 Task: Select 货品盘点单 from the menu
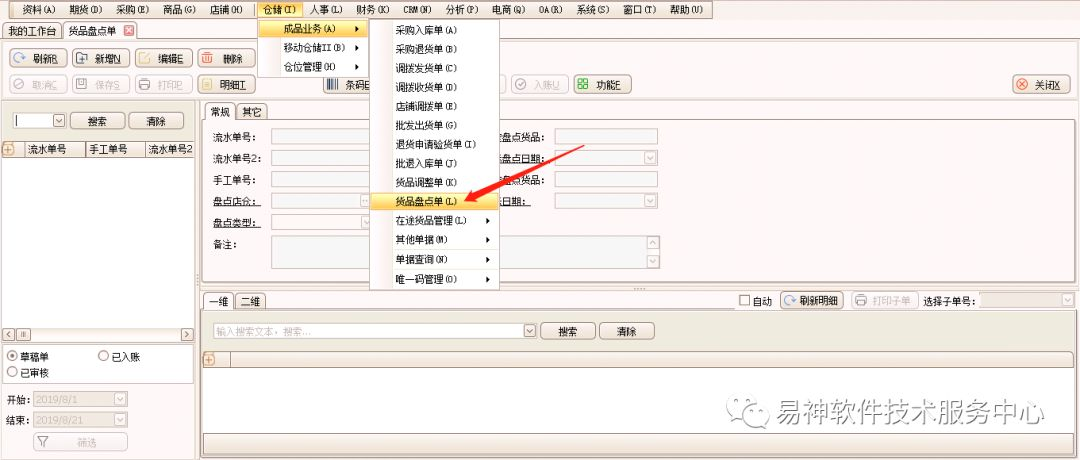[426, 202]
